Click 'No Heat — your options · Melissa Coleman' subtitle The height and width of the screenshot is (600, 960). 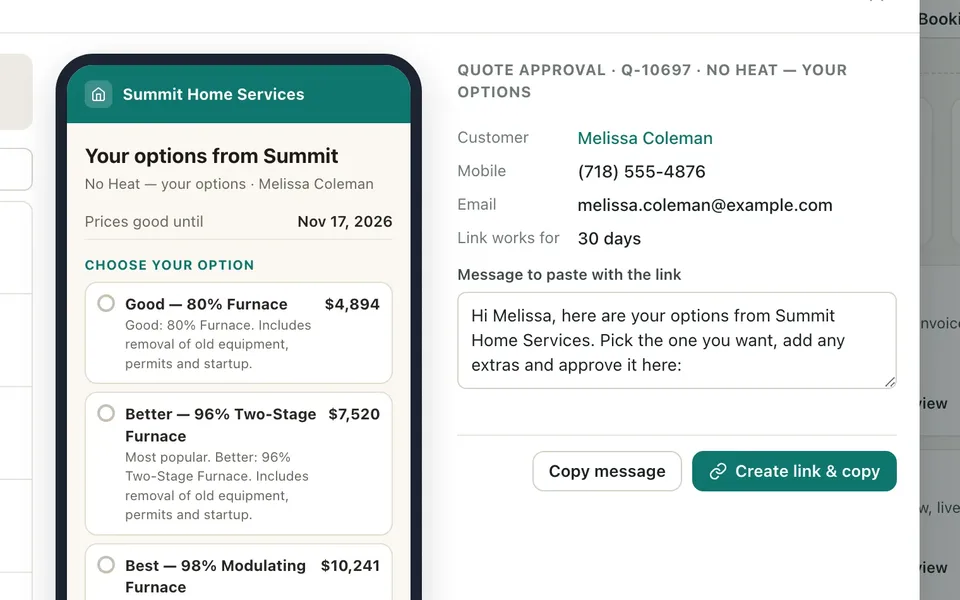pyautogui.click(x=229, y=184)
